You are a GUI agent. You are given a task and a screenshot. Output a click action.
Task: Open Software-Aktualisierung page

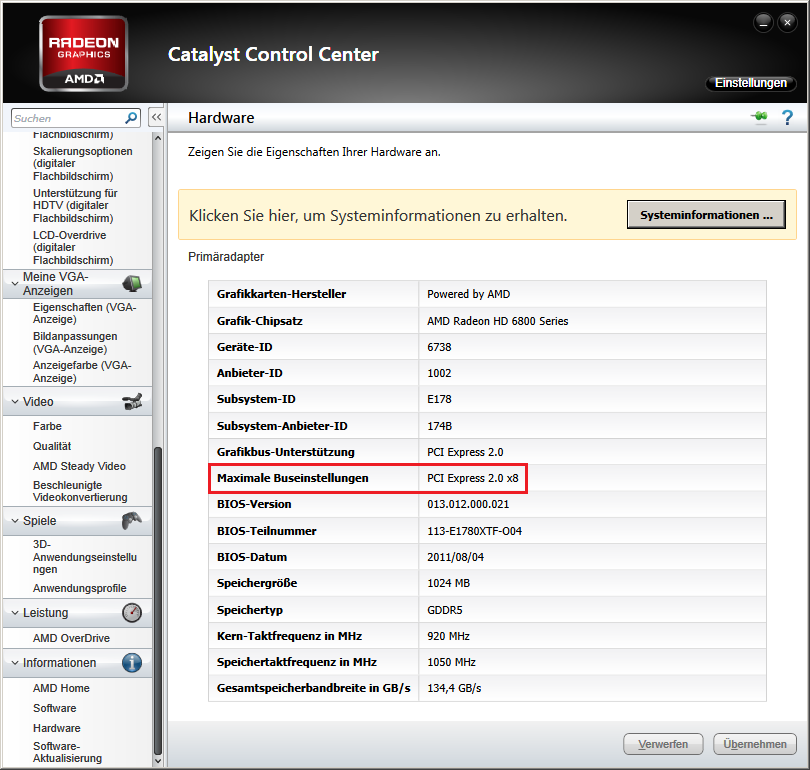pyautogui.click(x=67, y=752)
